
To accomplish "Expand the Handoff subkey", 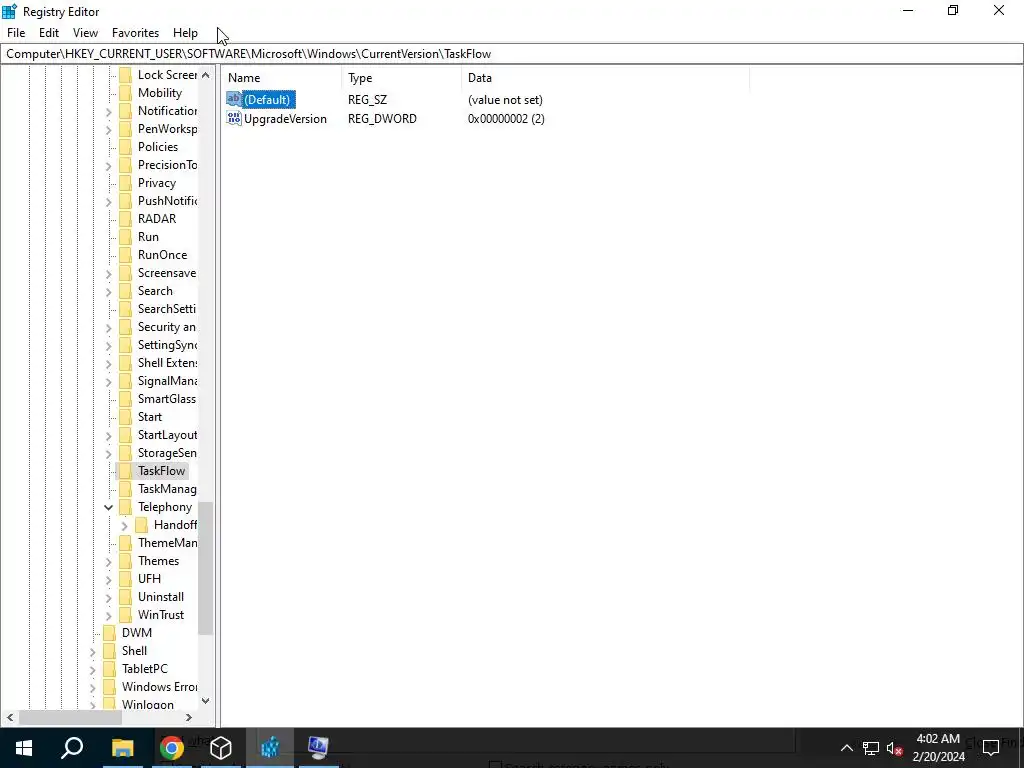I will pos(125,526).
